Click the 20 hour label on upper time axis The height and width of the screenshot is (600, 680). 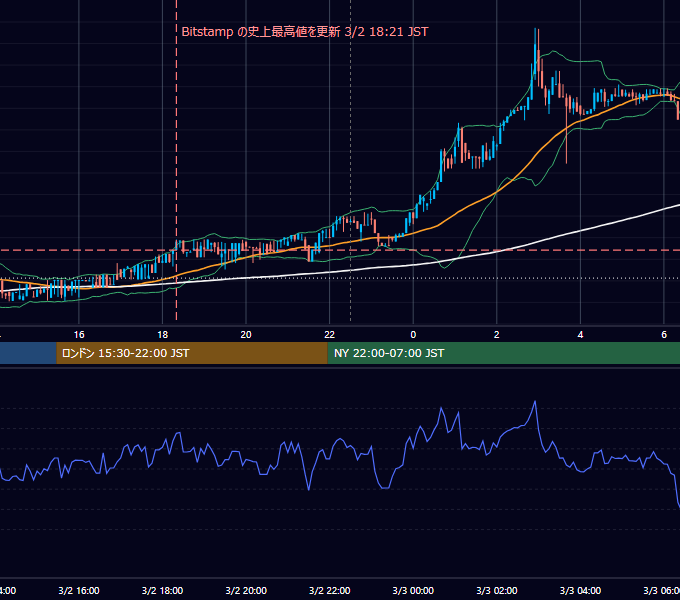246,335
